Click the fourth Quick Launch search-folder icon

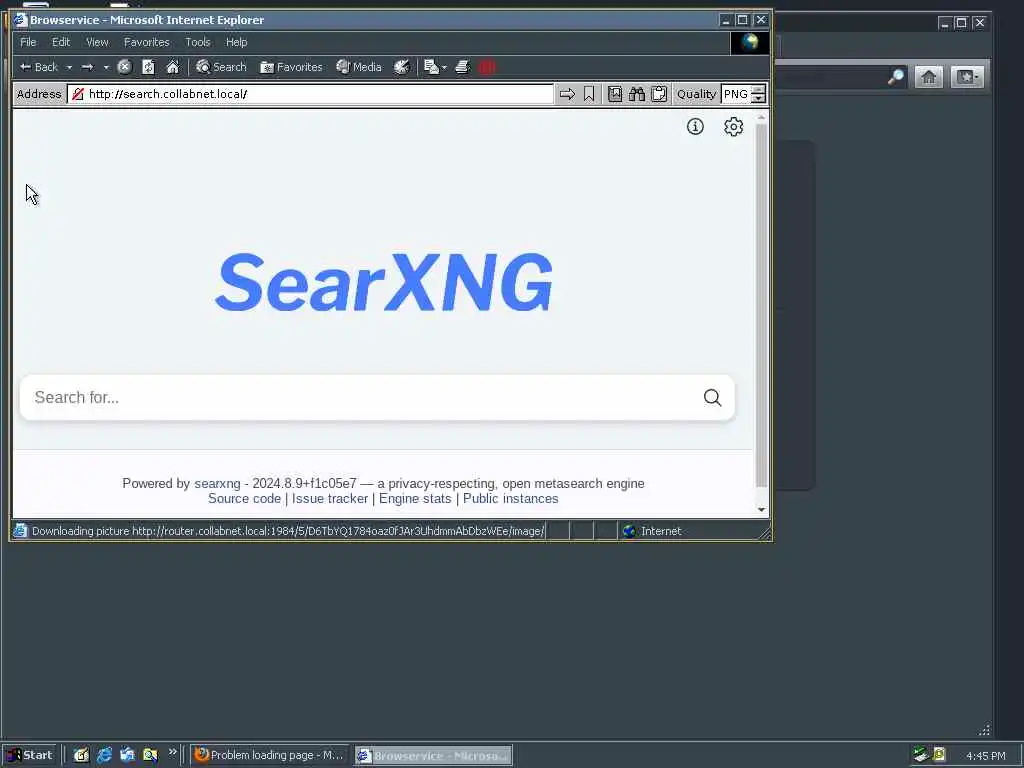pos(150,756)
